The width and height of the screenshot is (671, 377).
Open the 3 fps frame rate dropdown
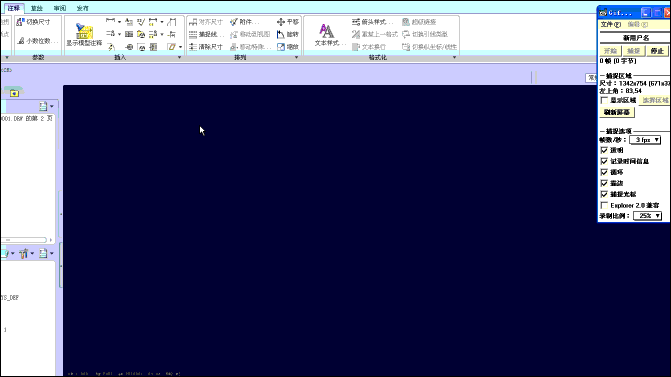click(x=645, y=140)
